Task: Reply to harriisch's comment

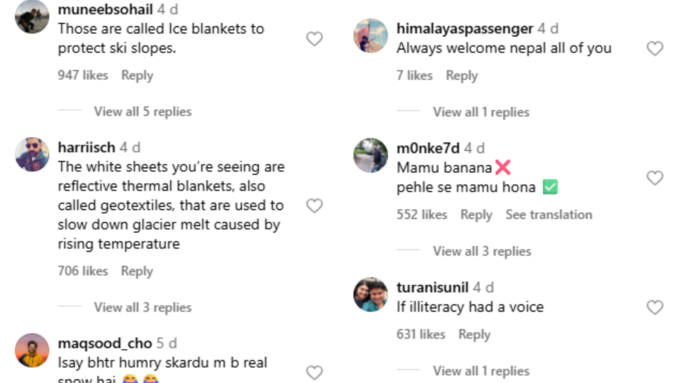Action: coord(137,271)
